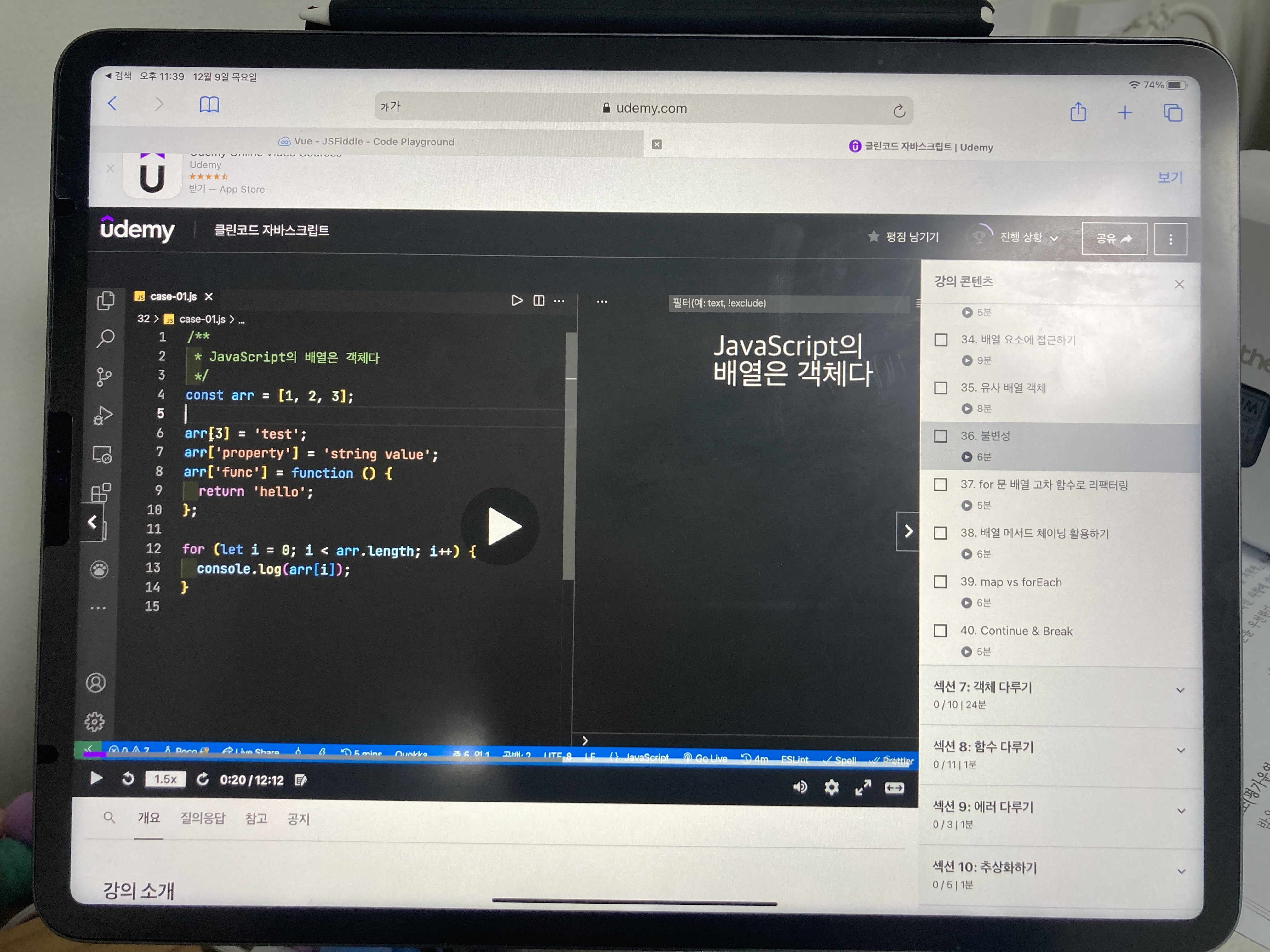Change the 1.5x playback speed
1270x952 pixels.
pyautogui.click(x=165, y=779)
